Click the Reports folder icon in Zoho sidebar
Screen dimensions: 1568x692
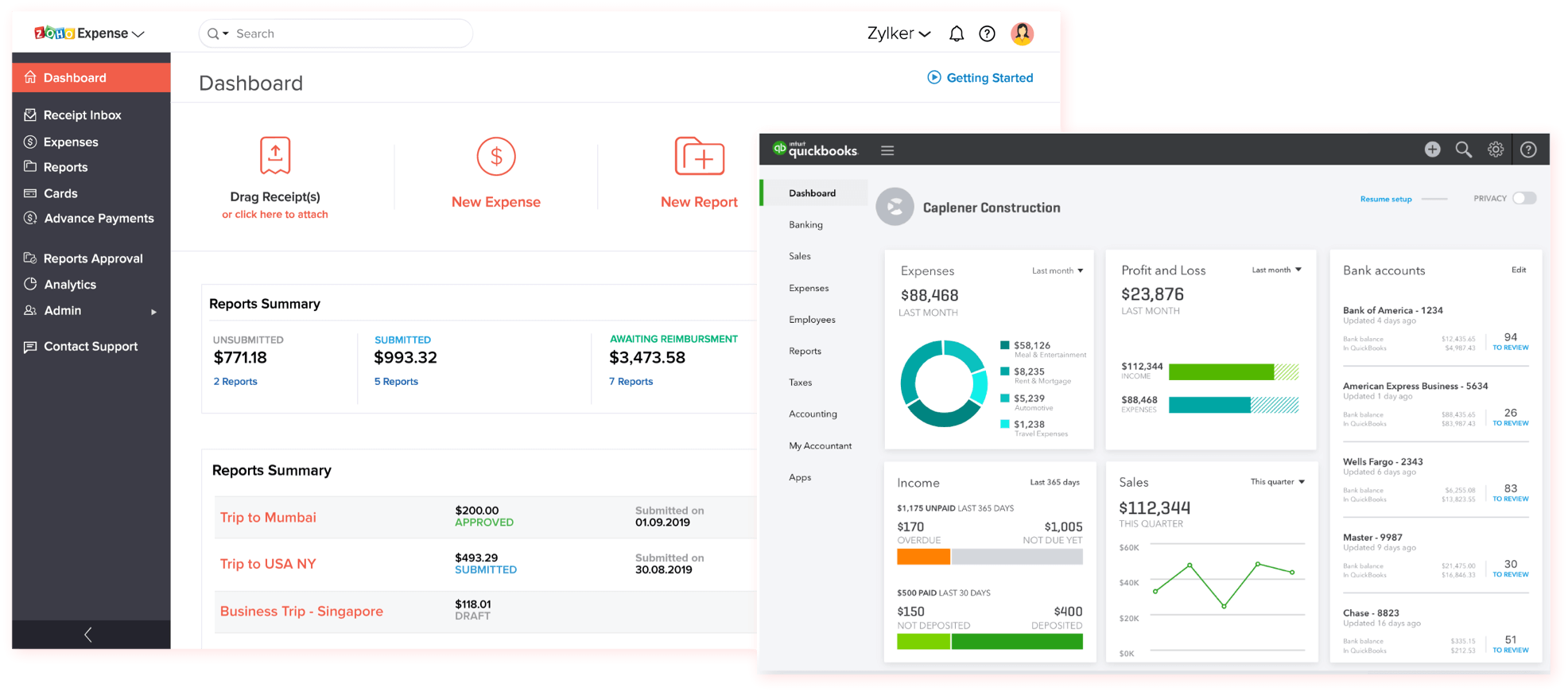point(30,166)
